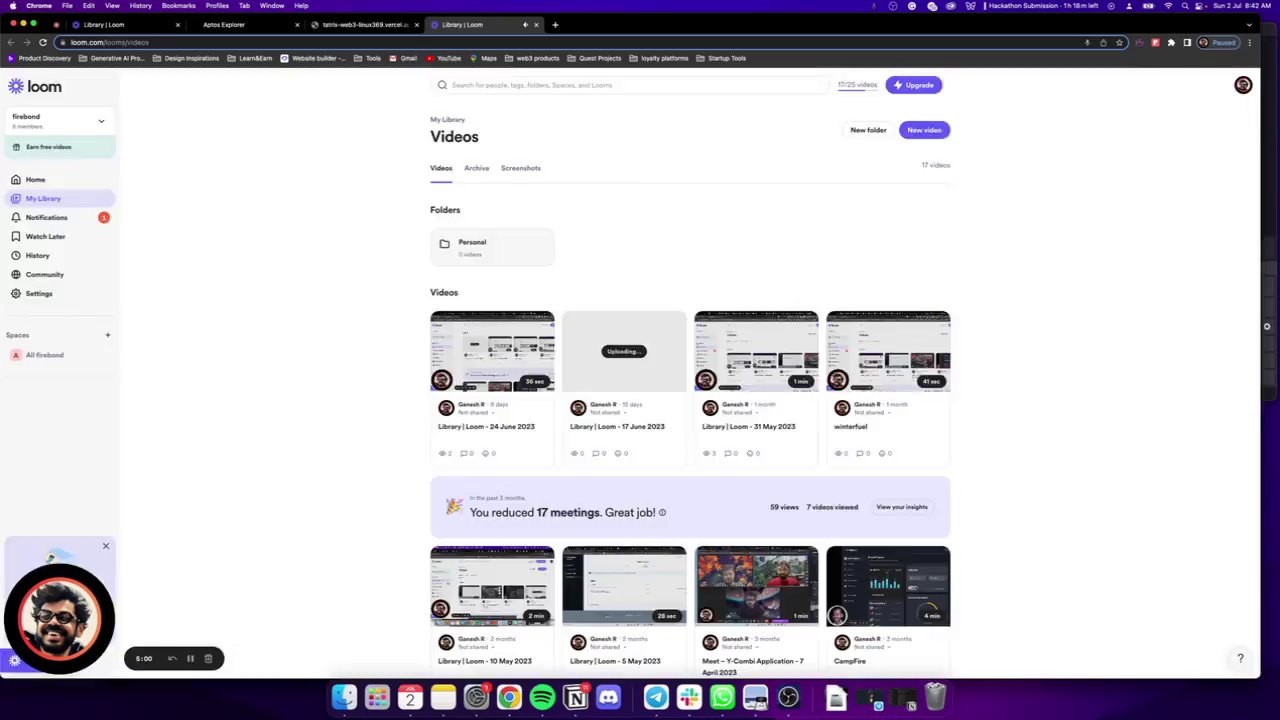The width and height of the screenshot is (1280, 720).
Task: Open Finder from the Dock
Action: click(344, 697)
